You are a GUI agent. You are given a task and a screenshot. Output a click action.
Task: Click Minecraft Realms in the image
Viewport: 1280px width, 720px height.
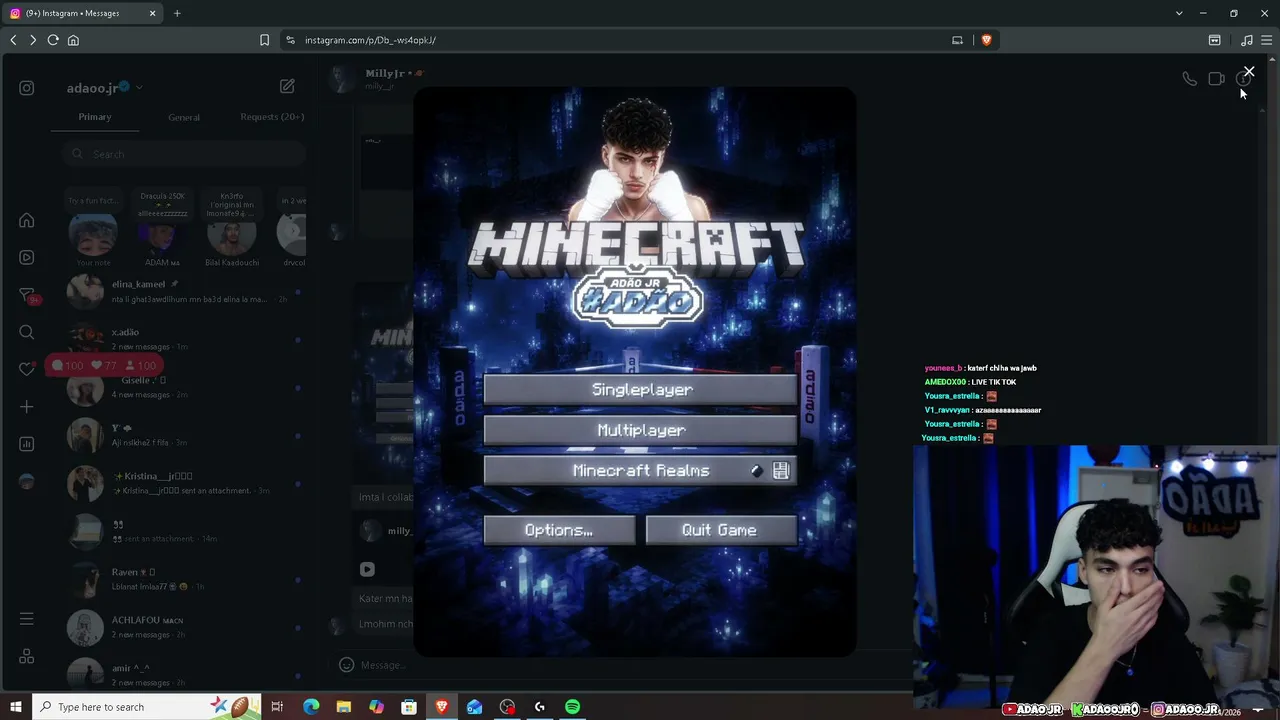(641, 470)
